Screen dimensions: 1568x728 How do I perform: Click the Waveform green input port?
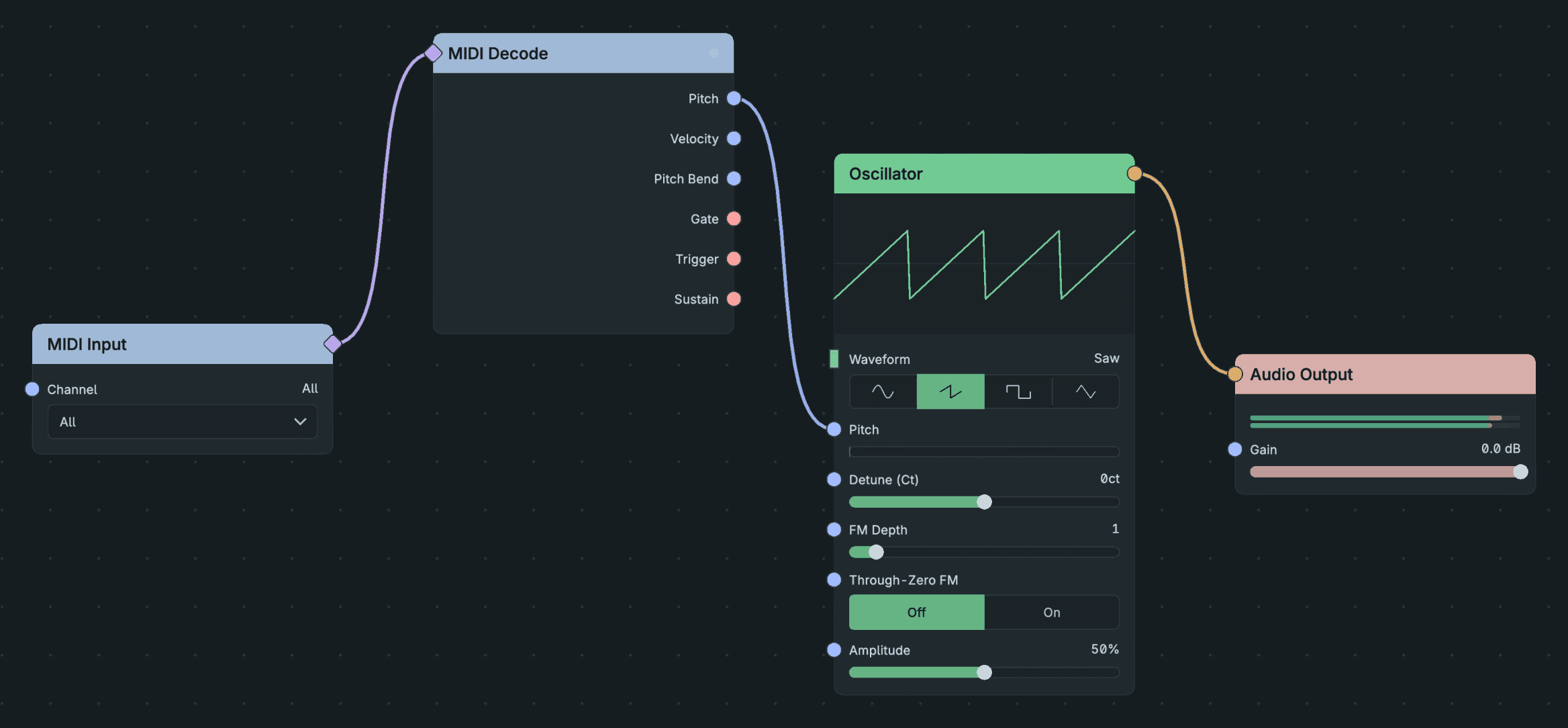[834, 359]
